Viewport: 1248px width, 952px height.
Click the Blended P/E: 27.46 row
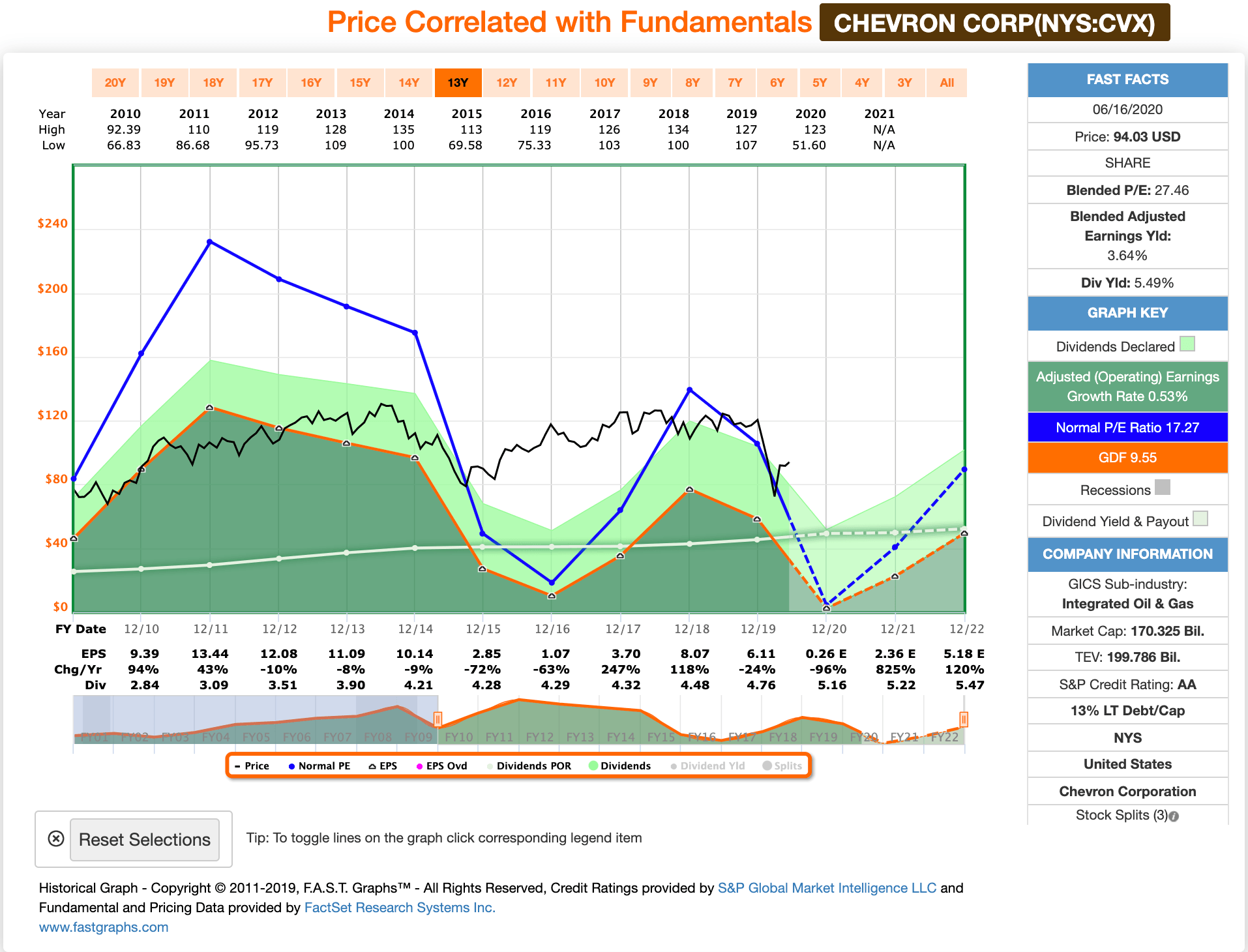click(1127, 190)
